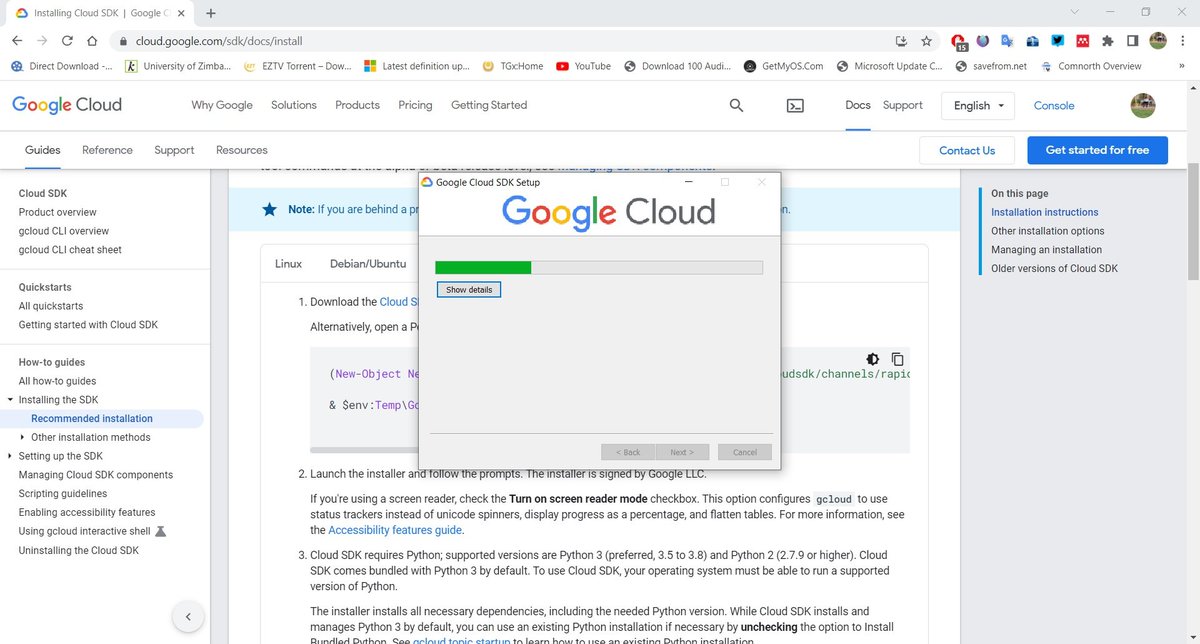
Task: Open the Direct Download bookmark
Action: (x=62, y=66)
